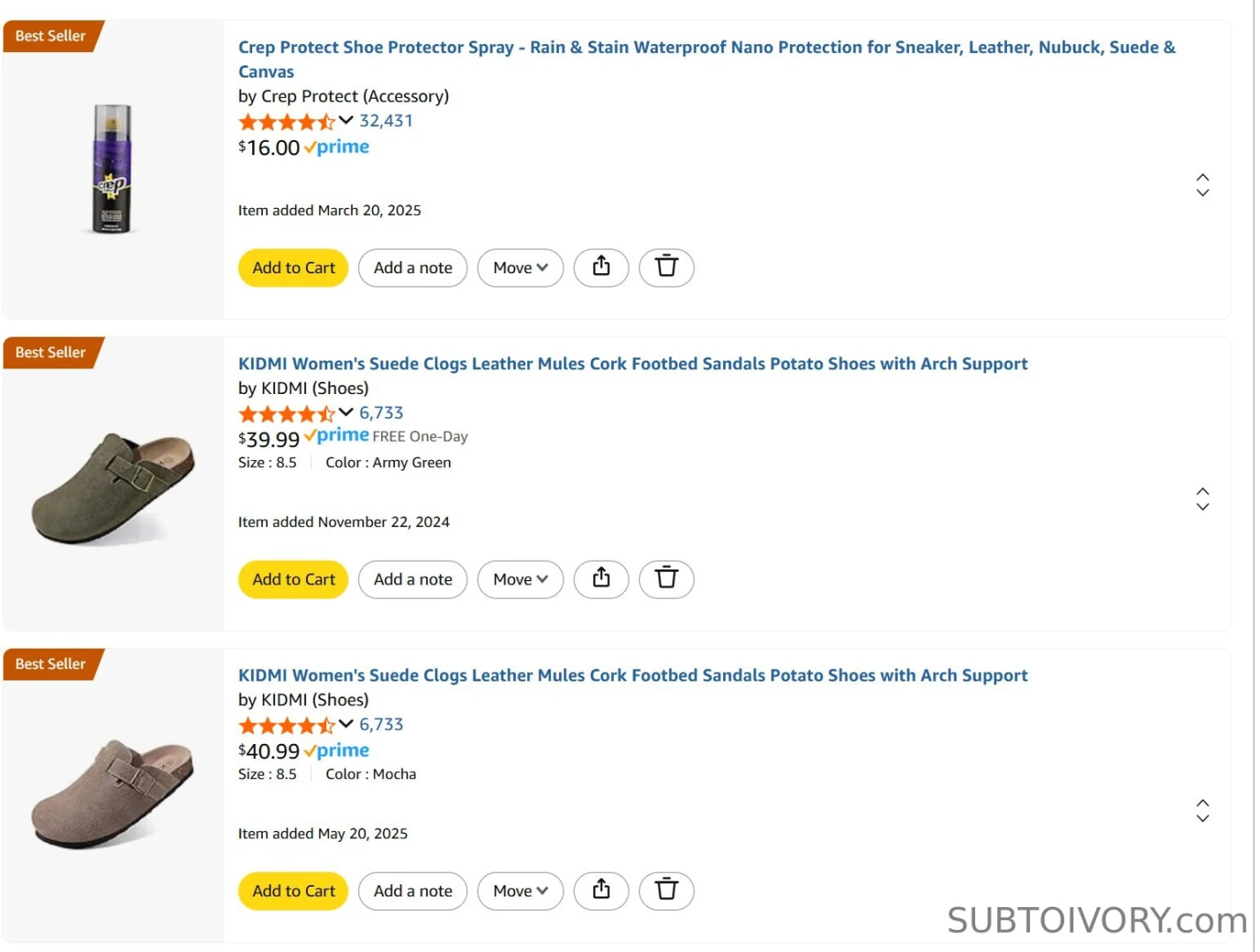Image resolution: width=1260 pixels, height=952 pixels.
Task: Delete the Crep Protect spray from list
Action: (667, 267)
